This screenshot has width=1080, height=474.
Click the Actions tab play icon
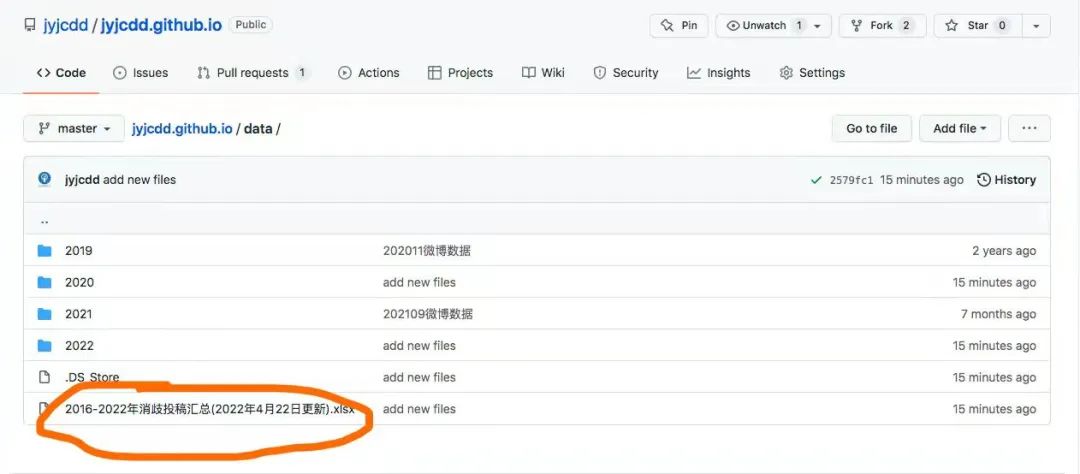(x=344, y=72)
